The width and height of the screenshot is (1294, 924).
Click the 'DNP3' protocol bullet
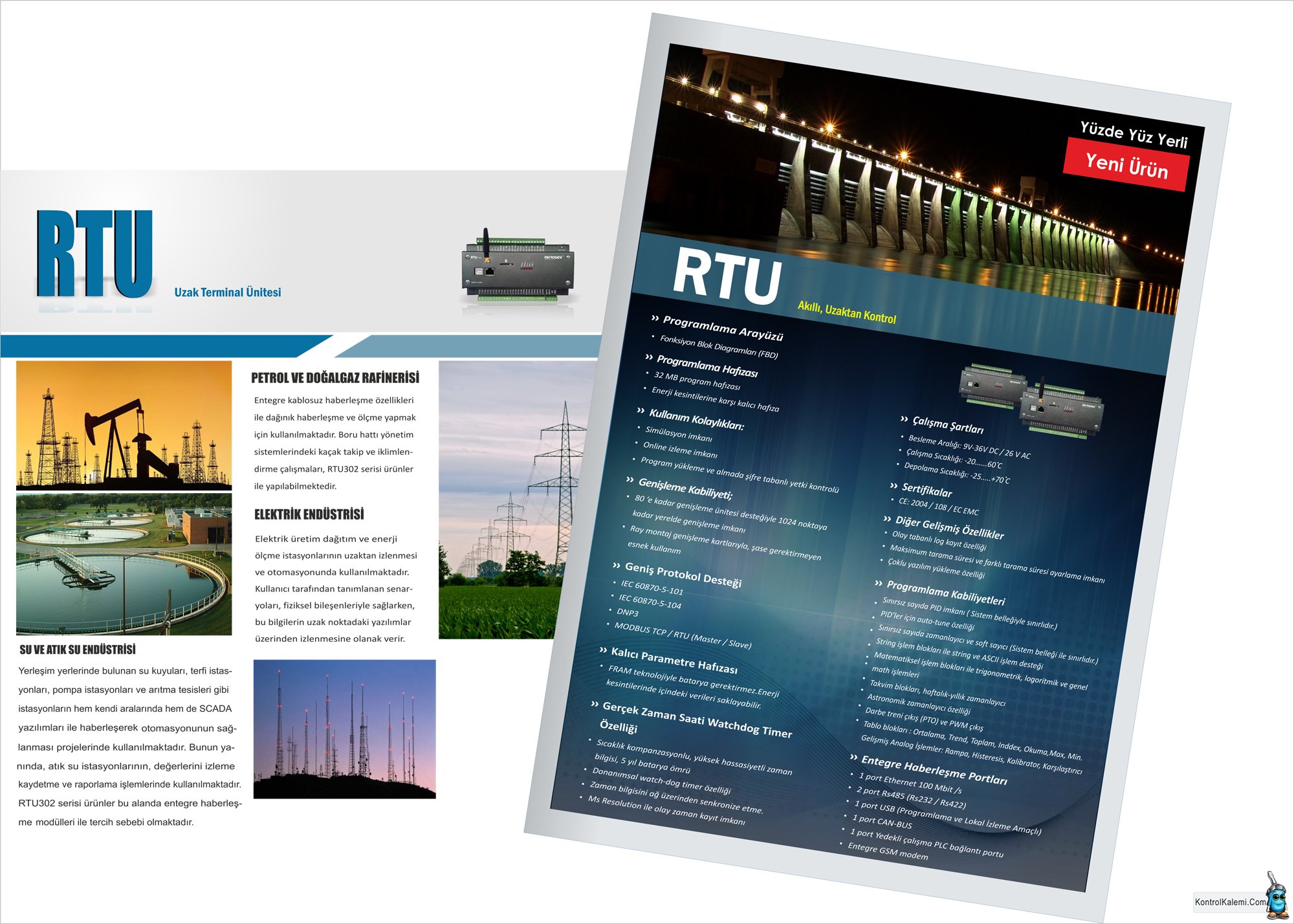point(627,612)
